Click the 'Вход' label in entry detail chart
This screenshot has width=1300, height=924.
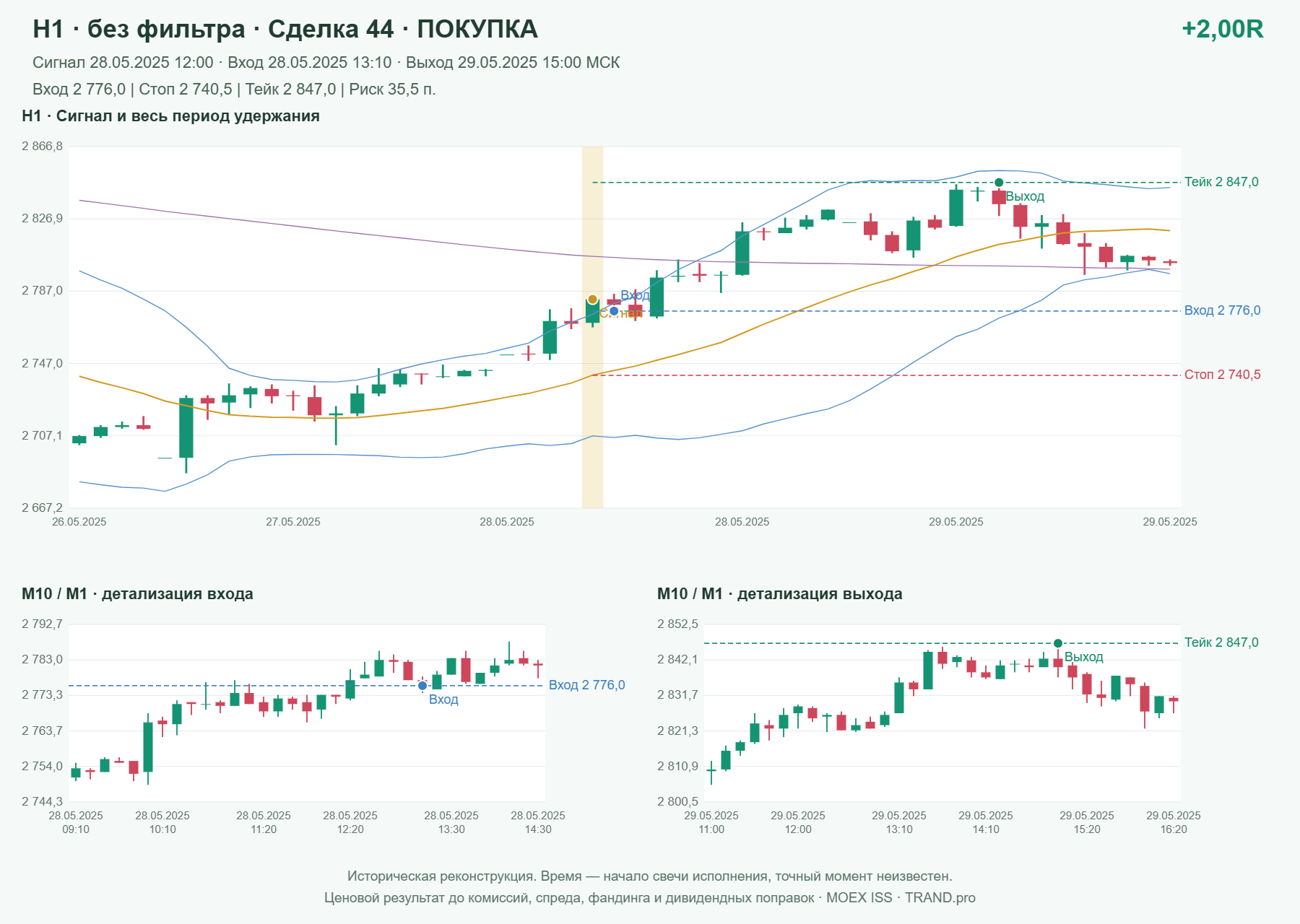tap(443, 699)
